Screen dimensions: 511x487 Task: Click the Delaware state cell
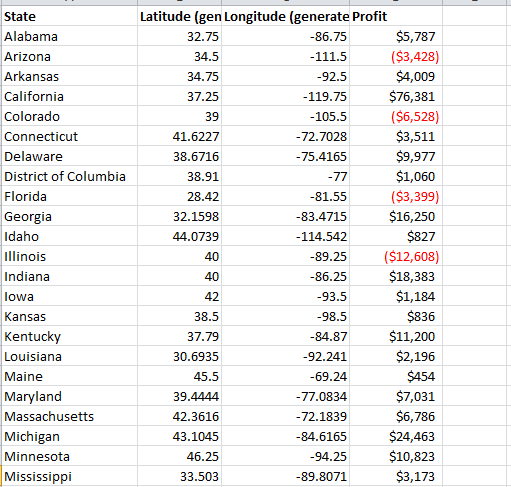[69, 156]
